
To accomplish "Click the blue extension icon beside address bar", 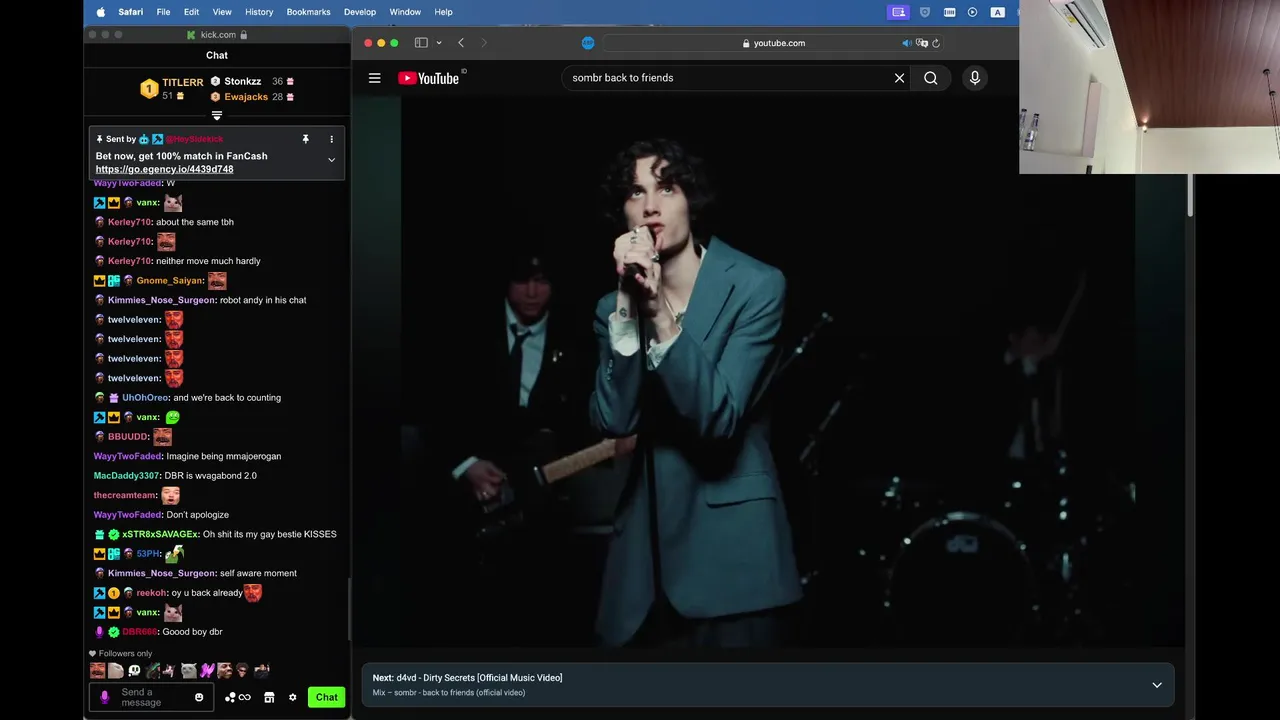I will click(x=588, y=43).
